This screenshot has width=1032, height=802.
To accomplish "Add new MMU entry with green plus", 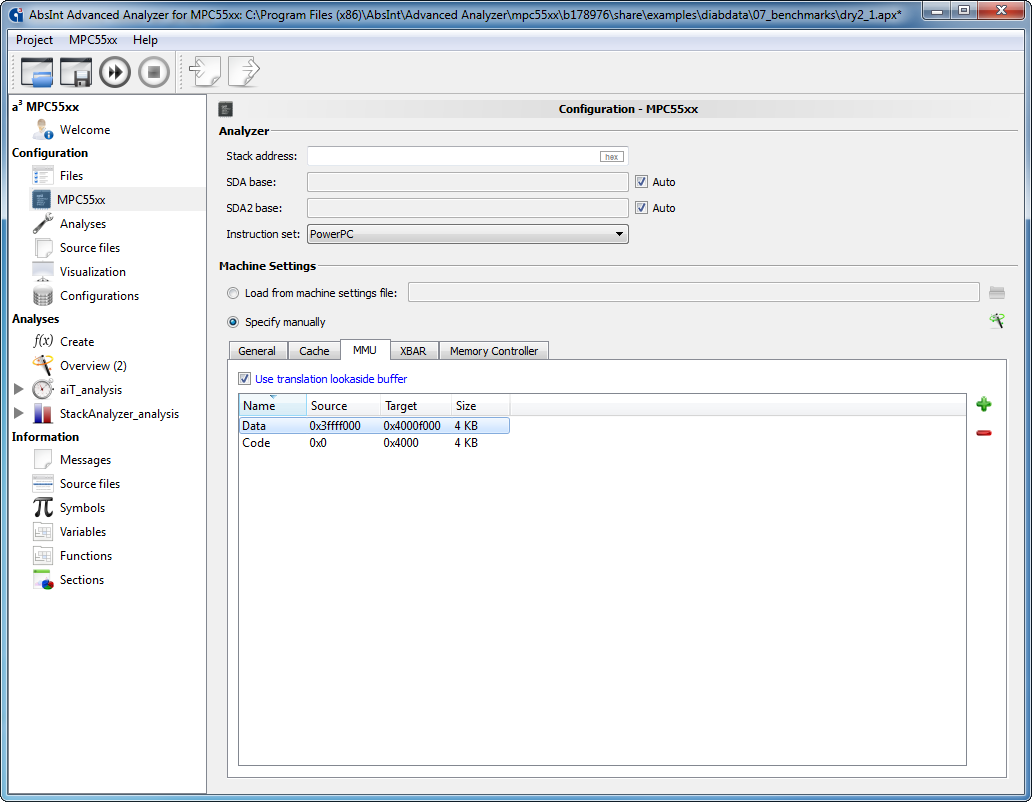I will pos(983,404).
